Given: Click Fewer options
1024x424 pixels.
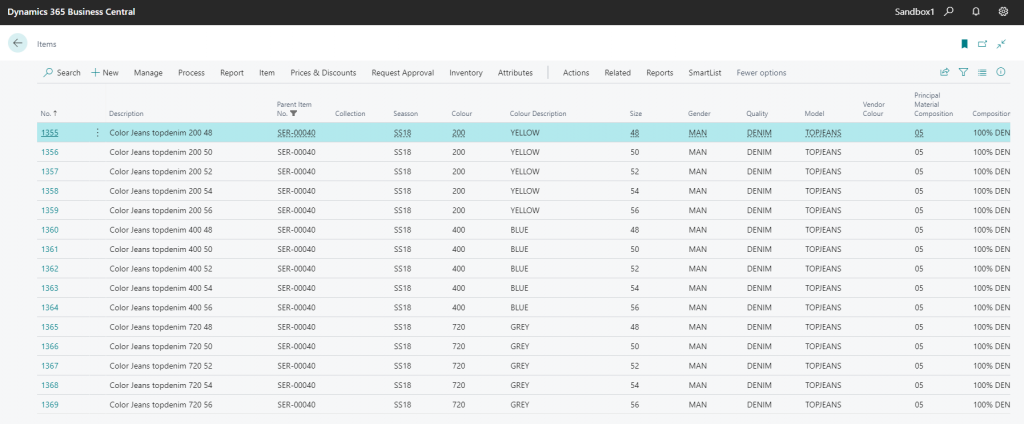Looking at the screenshot, I should [761, 73].
